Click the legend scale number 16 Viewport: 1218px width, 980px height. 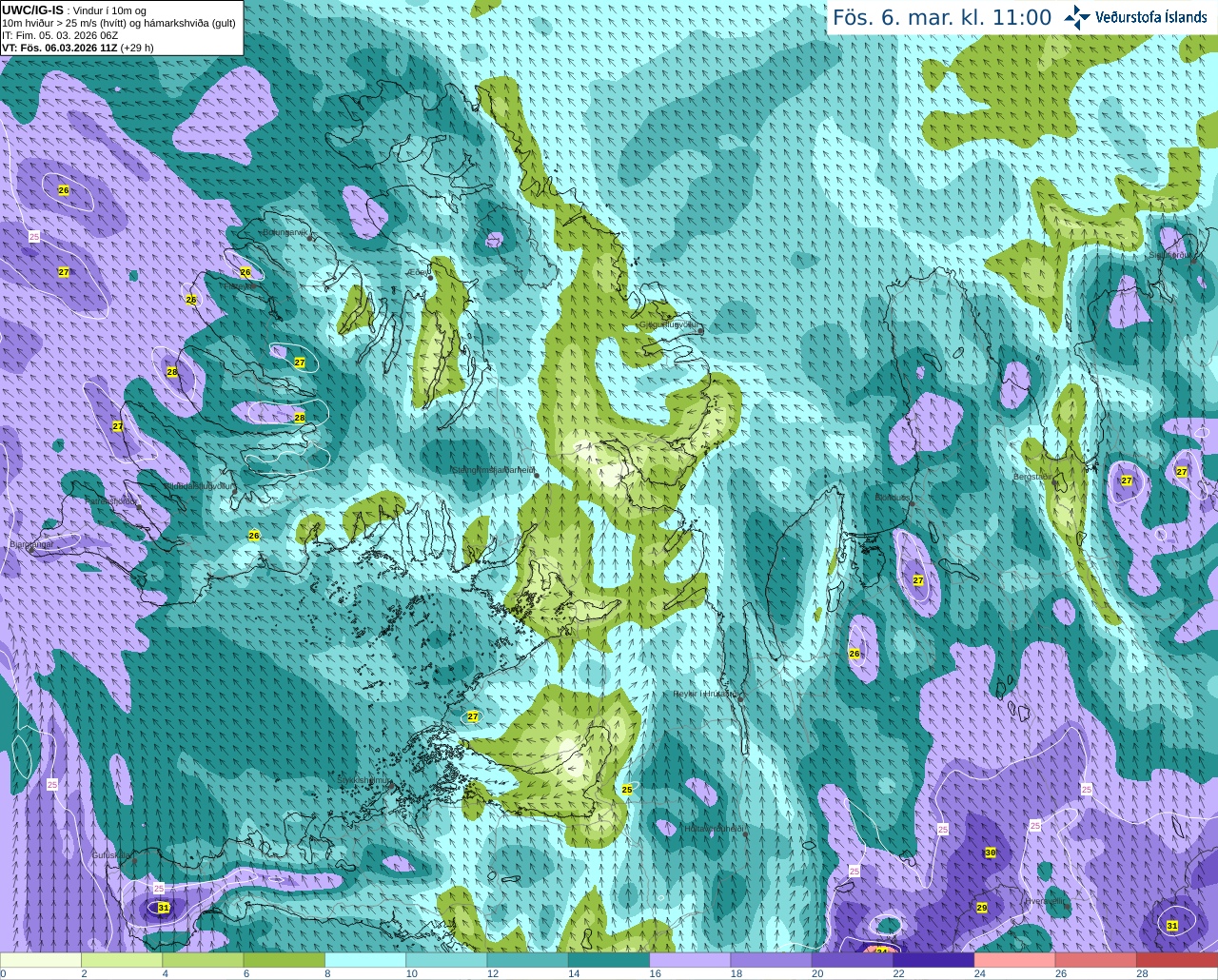655,973
